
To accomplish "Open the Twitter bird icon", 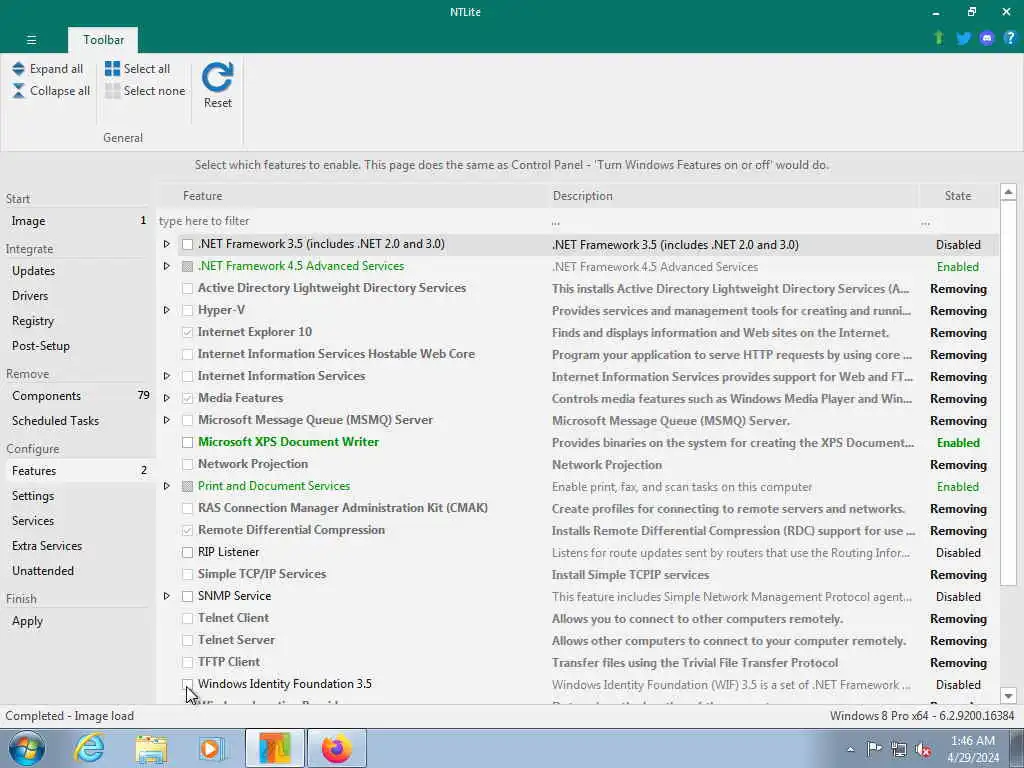I will [963, 39].
